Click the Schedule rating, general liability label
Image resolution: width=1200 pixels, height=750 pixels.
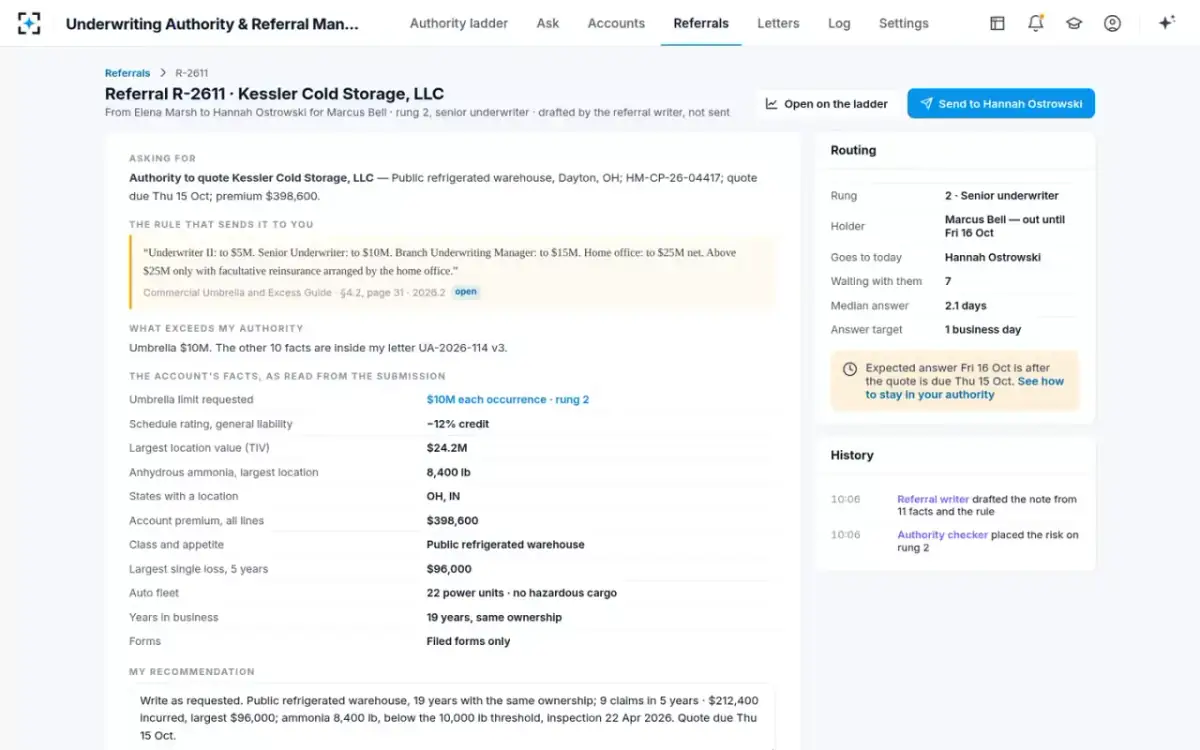click(211, 424)
